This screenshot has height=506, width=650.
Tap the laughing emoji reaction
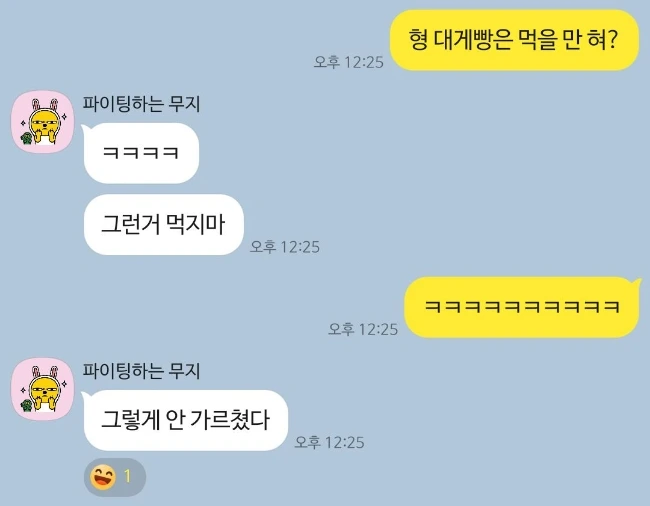click(103, 477)
